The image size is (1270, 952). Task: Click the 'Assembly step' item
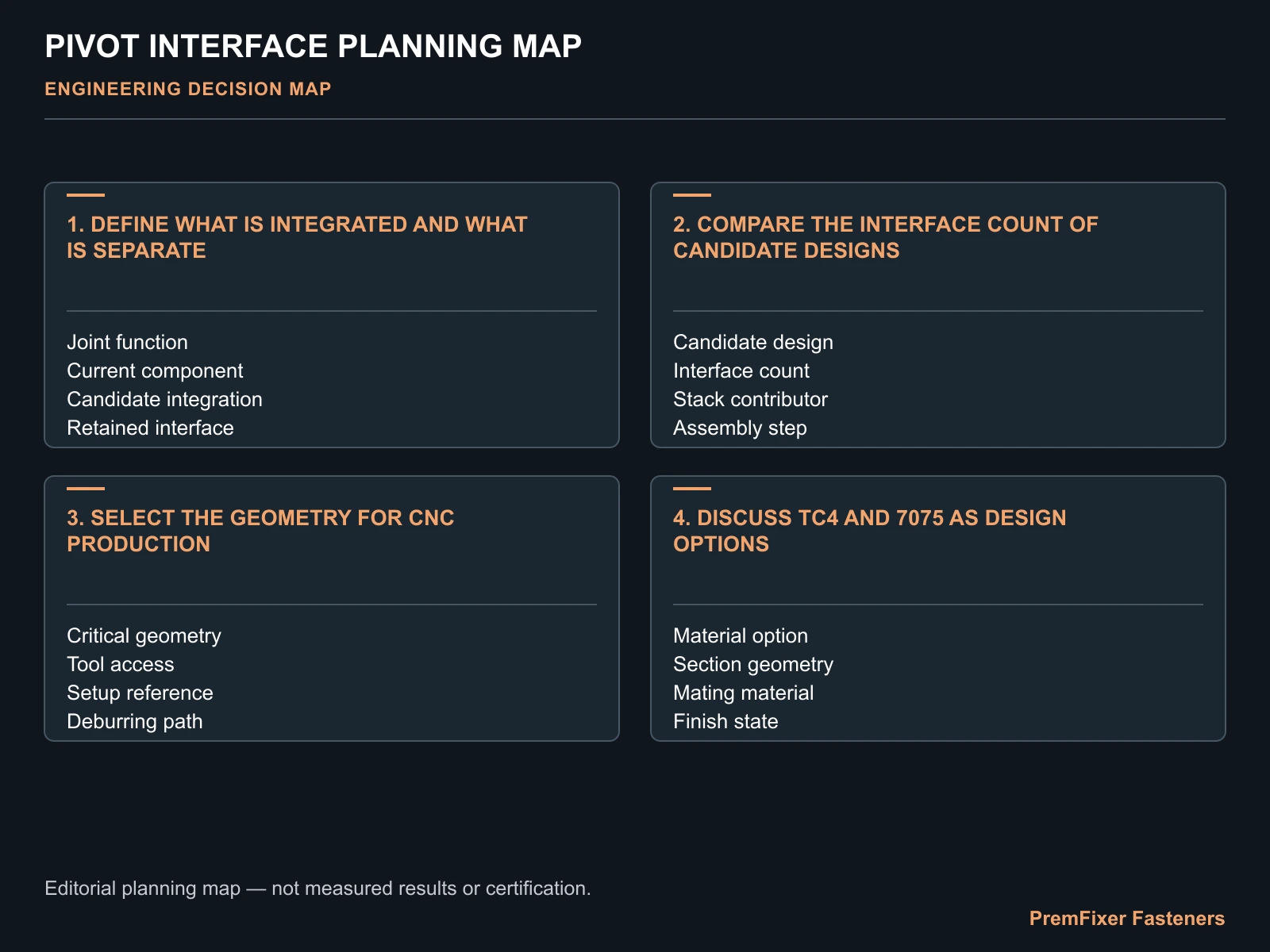click(740, 428)
